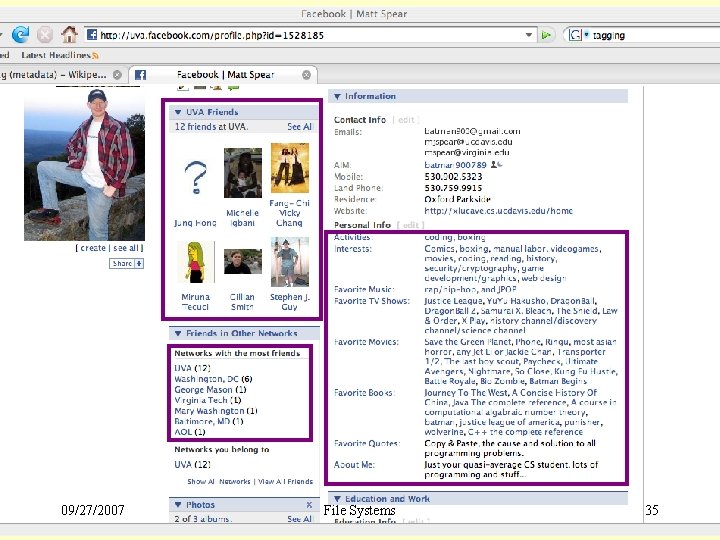Click the Oxford Parkside residence text
Screen dimensions: 720x540
pyautogui.click(x=457, y=199)
